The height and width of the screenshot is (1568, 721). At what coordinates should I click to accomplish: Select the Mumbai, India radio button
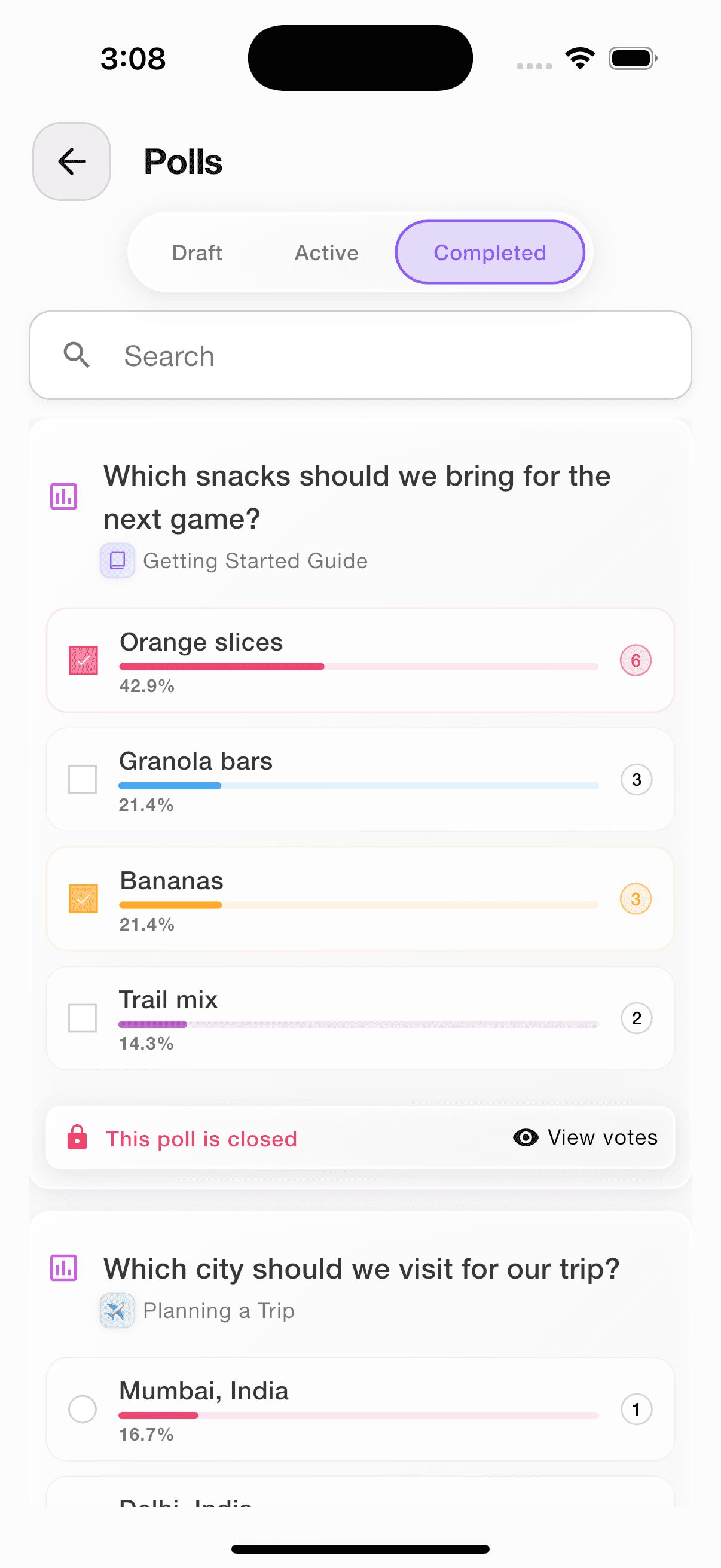tap(83, 1408)
